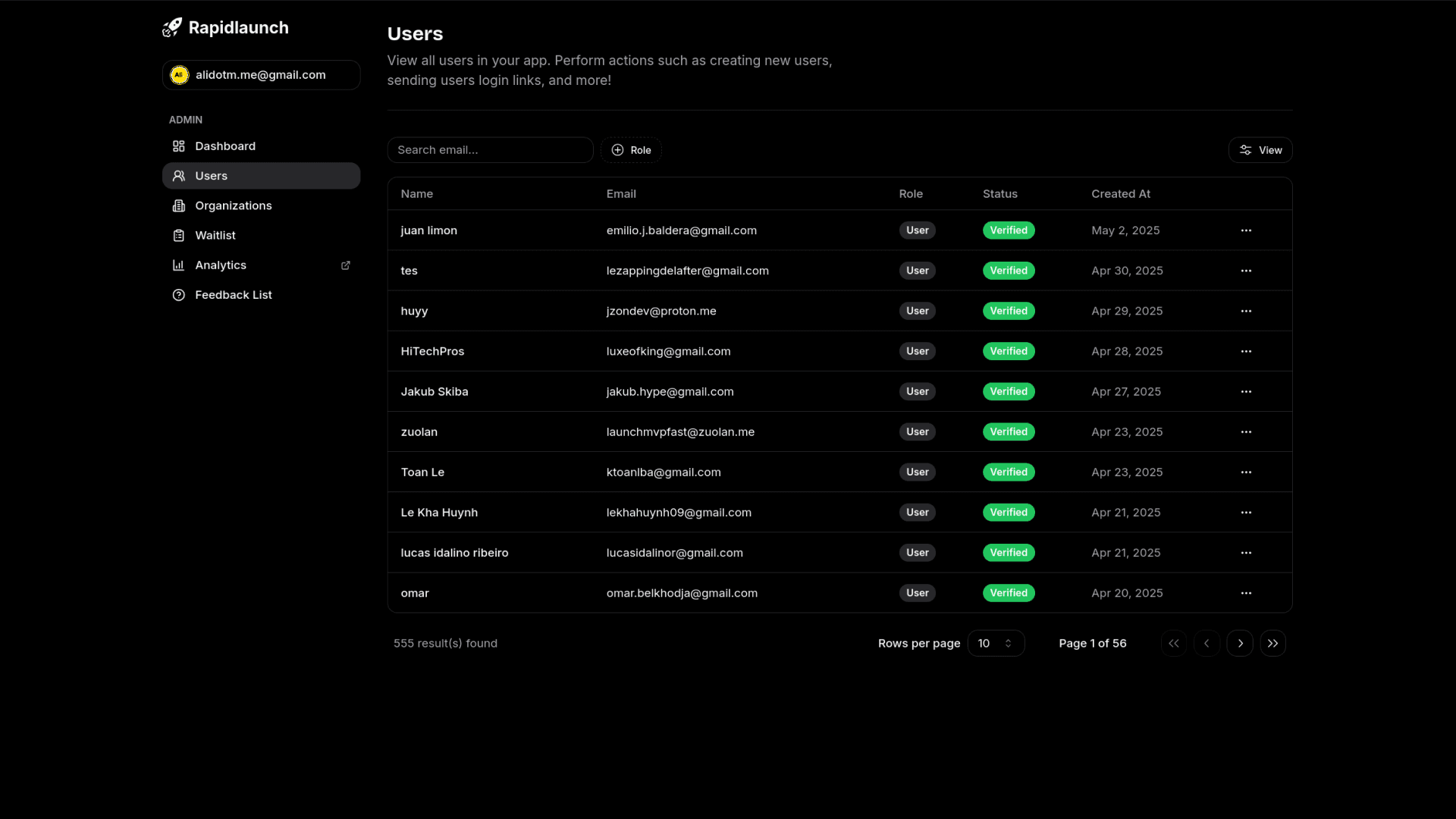Image resolution: width=1456 pixels, height=819 pixels.
Task: Click the Search email input field
Action: pos(490,150)
